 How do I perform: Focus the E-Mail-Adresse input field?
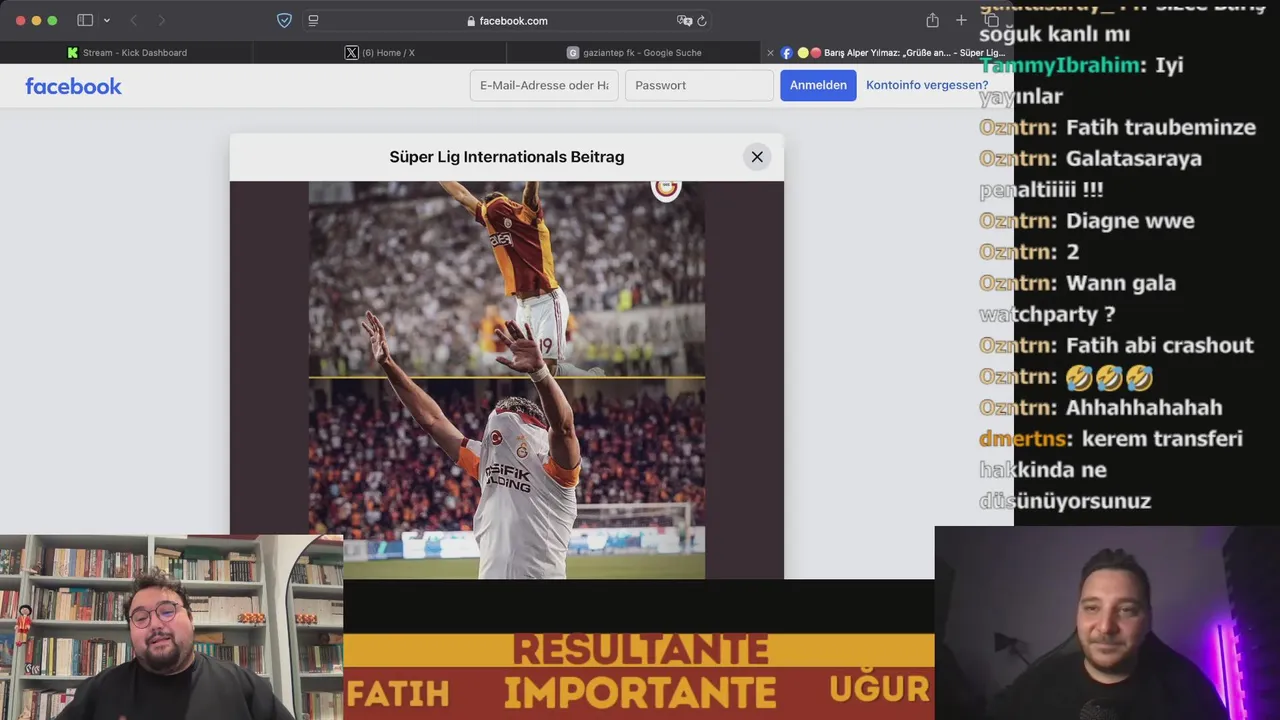pos(544,85)
